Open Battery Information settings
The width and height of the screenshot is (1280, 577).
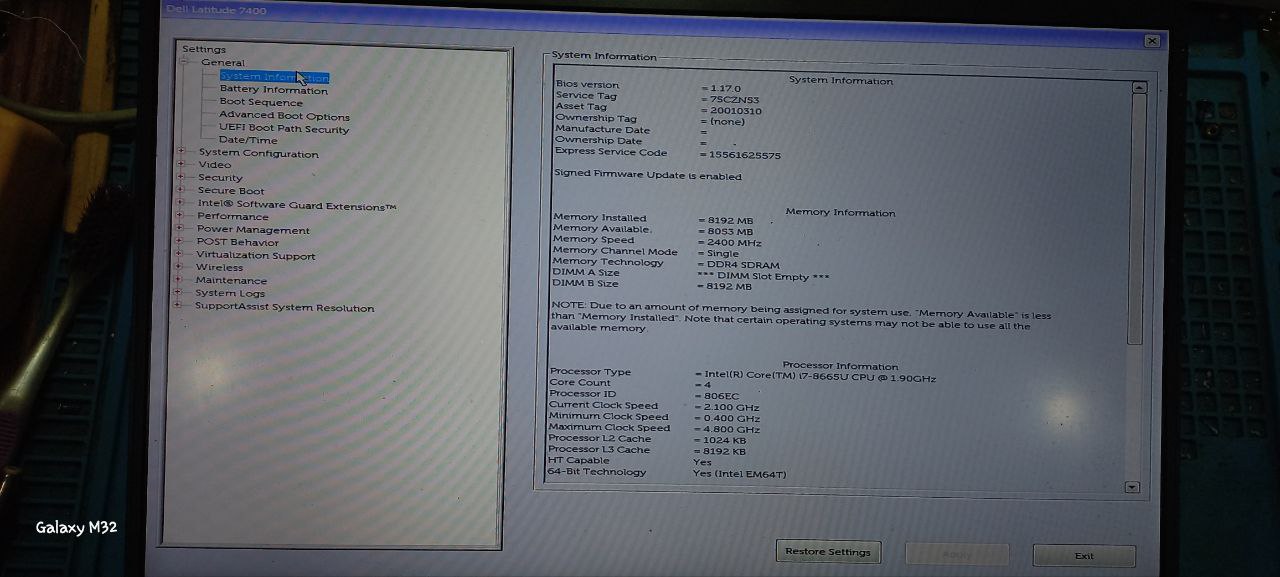pyautogui.click(x=273, y=90)
